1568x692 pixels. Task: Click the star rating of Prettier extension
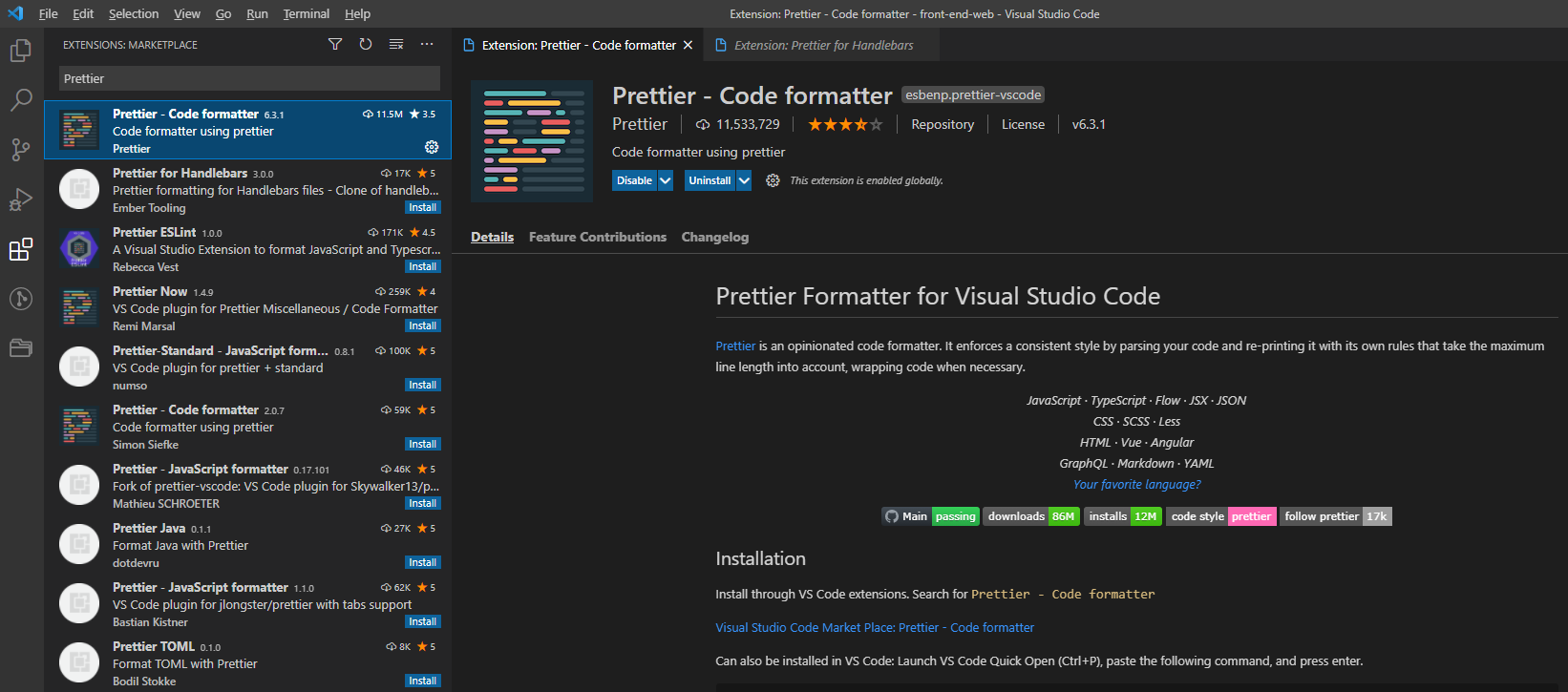[x=845, y=124]
